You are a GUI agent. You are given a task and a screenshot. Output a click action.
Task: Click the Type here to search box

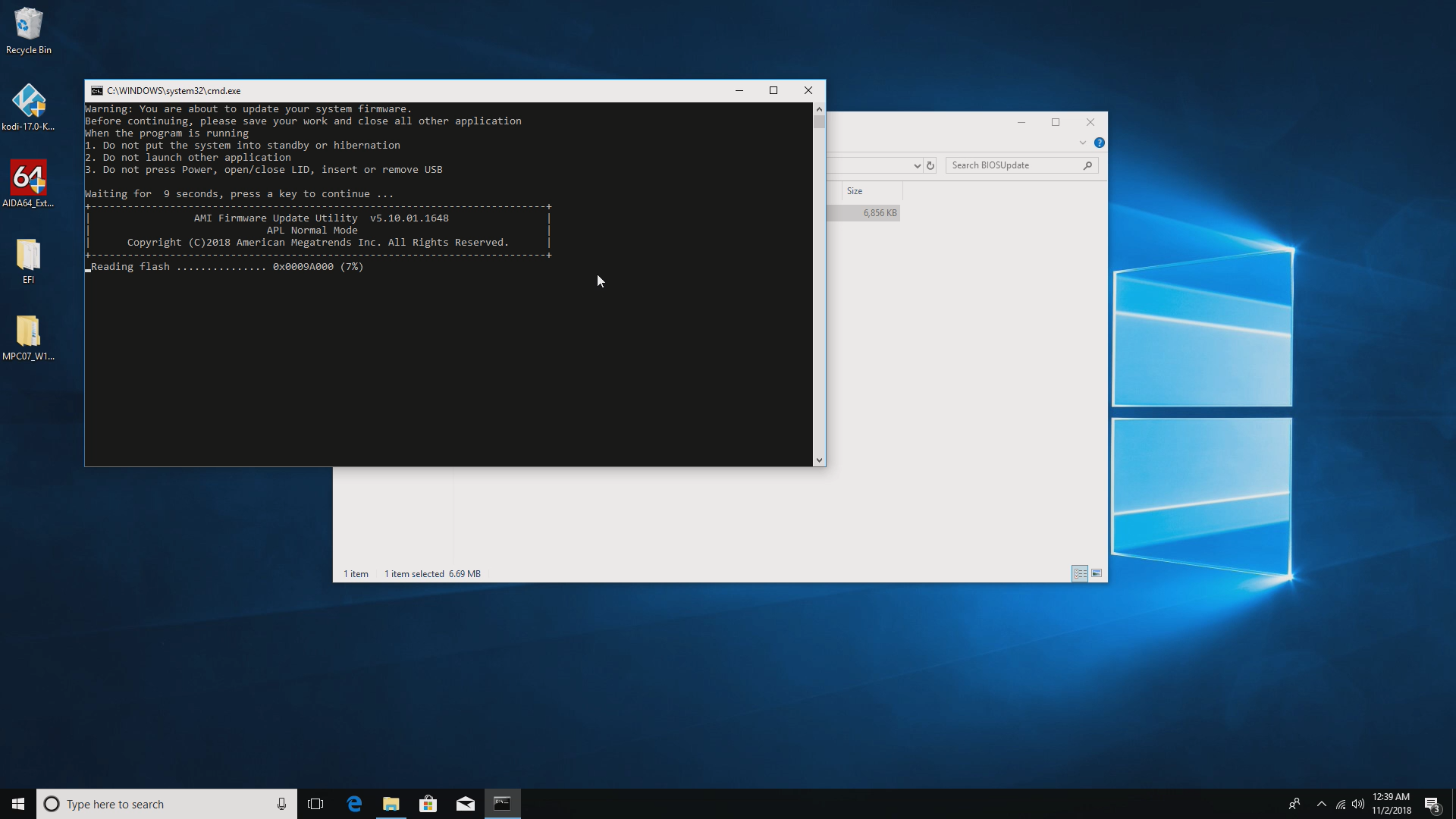click(167, 804)
